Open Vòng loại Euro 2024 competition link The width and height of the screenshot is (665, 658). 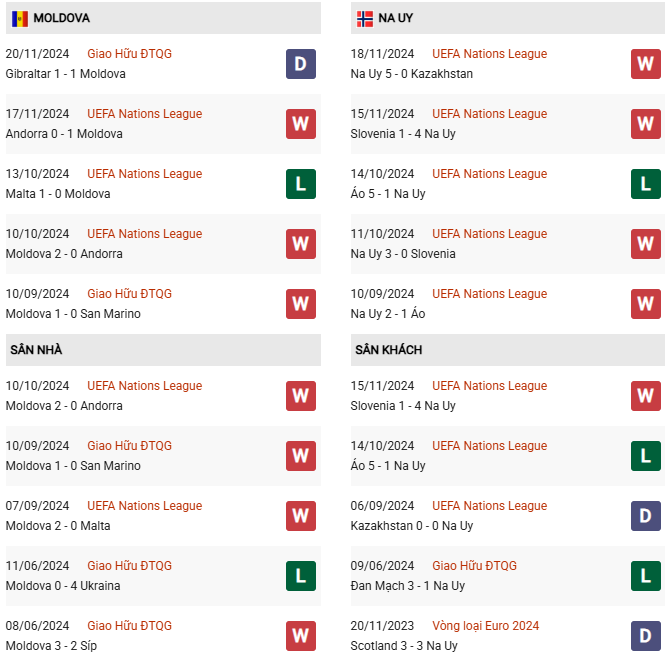coord(486,626)
